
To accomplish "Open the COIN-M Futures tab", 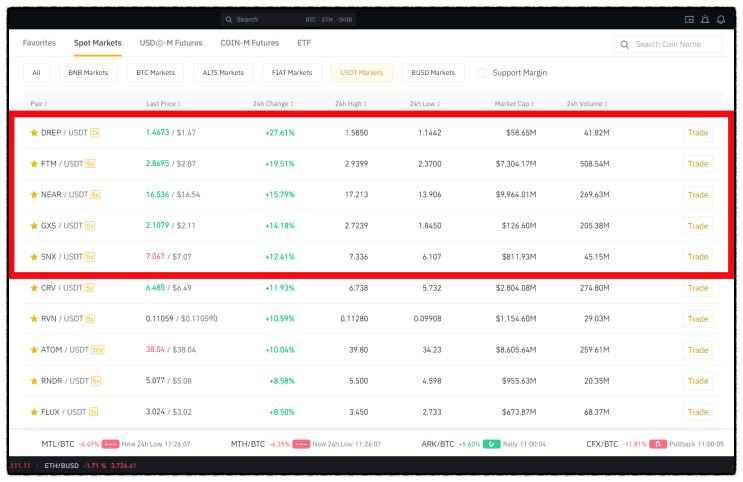I will [250, 43].
